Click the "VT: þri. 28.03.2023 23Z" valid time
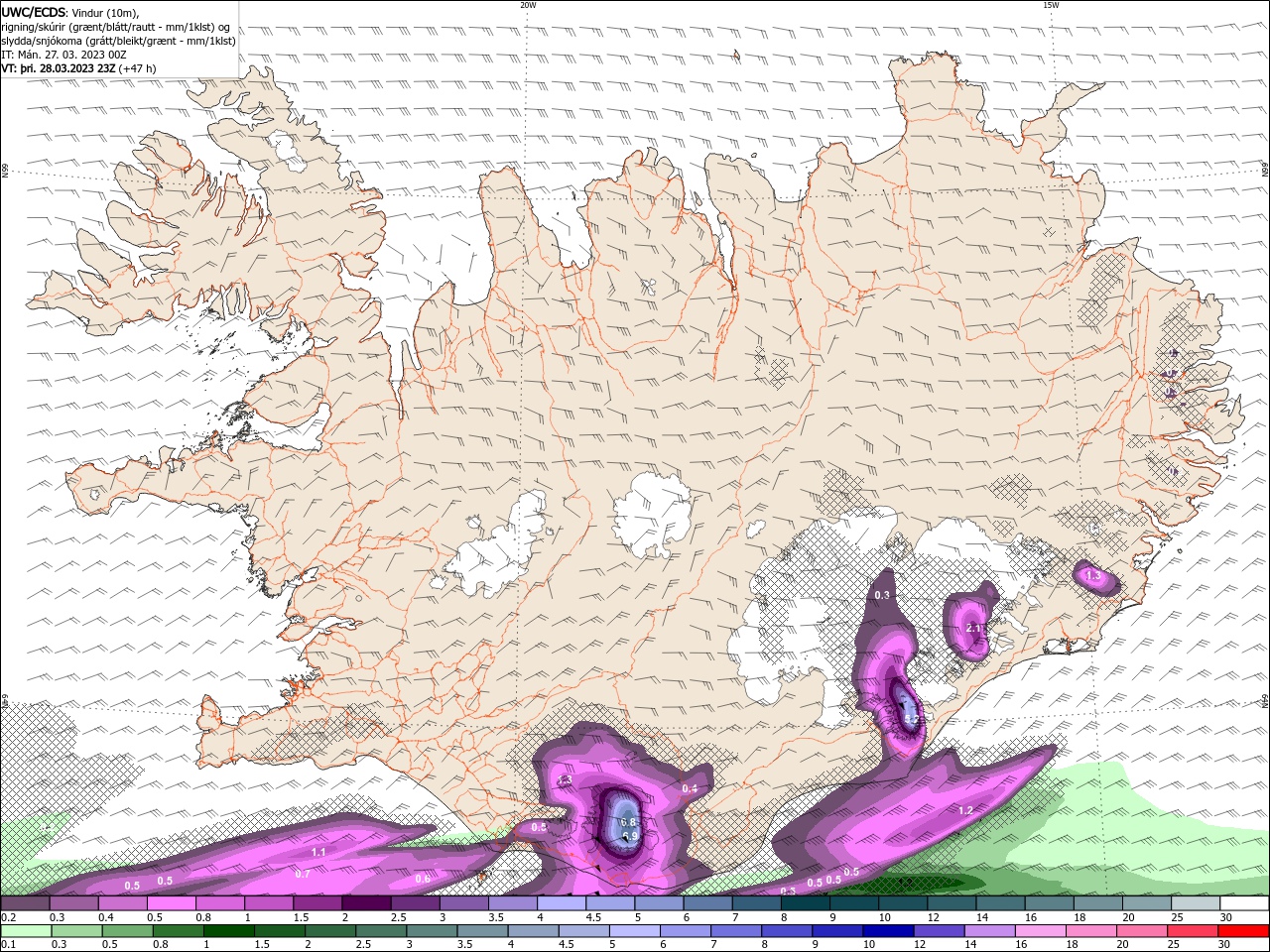Image resolution: width=1270 pixels, height=952 pixels. click(59, 68)
